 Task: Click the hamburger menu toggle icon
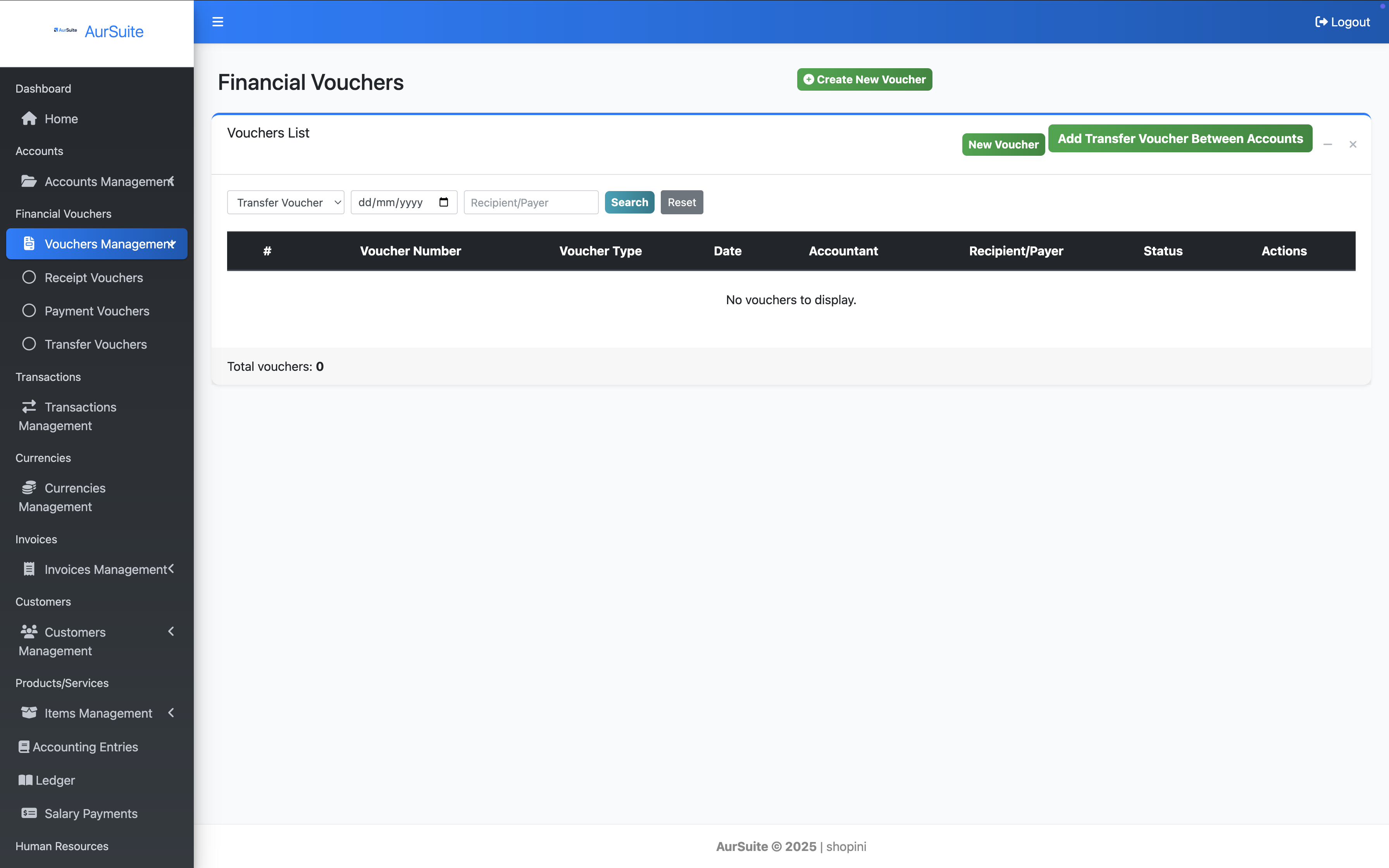pos(217,22)
